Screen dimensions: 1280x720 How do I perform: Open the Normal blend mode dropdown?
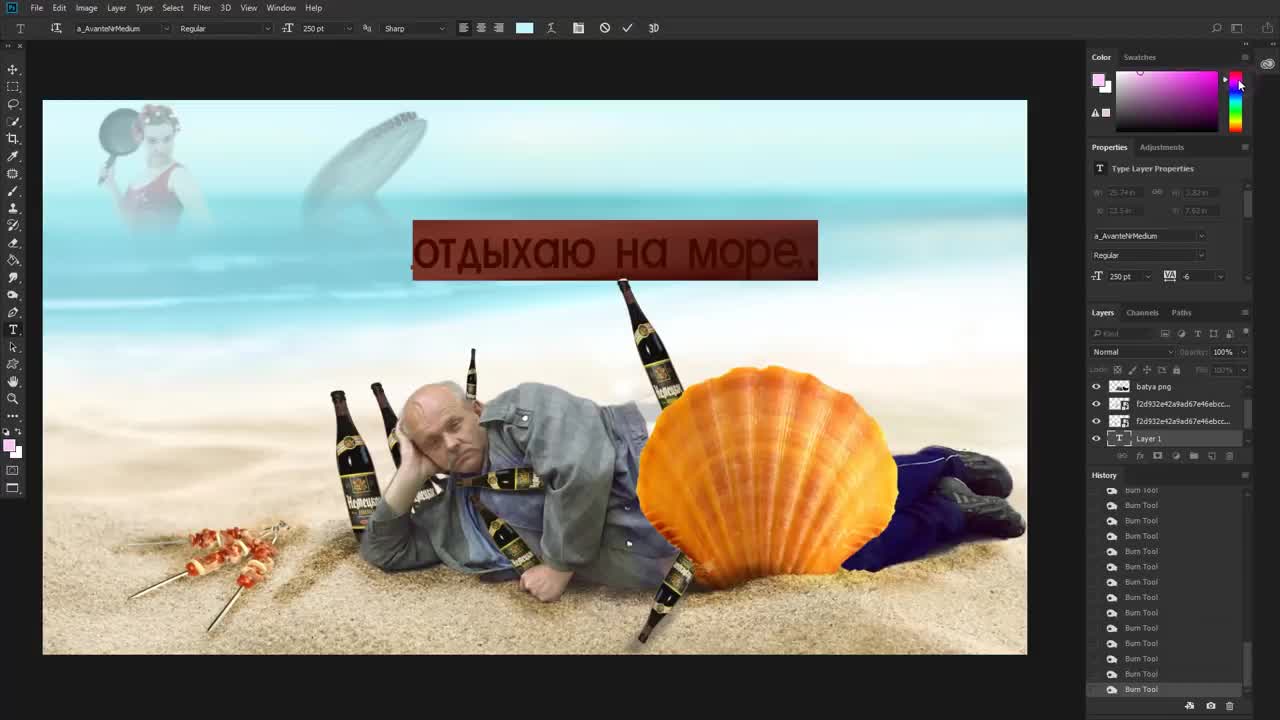coord(1132,352)
